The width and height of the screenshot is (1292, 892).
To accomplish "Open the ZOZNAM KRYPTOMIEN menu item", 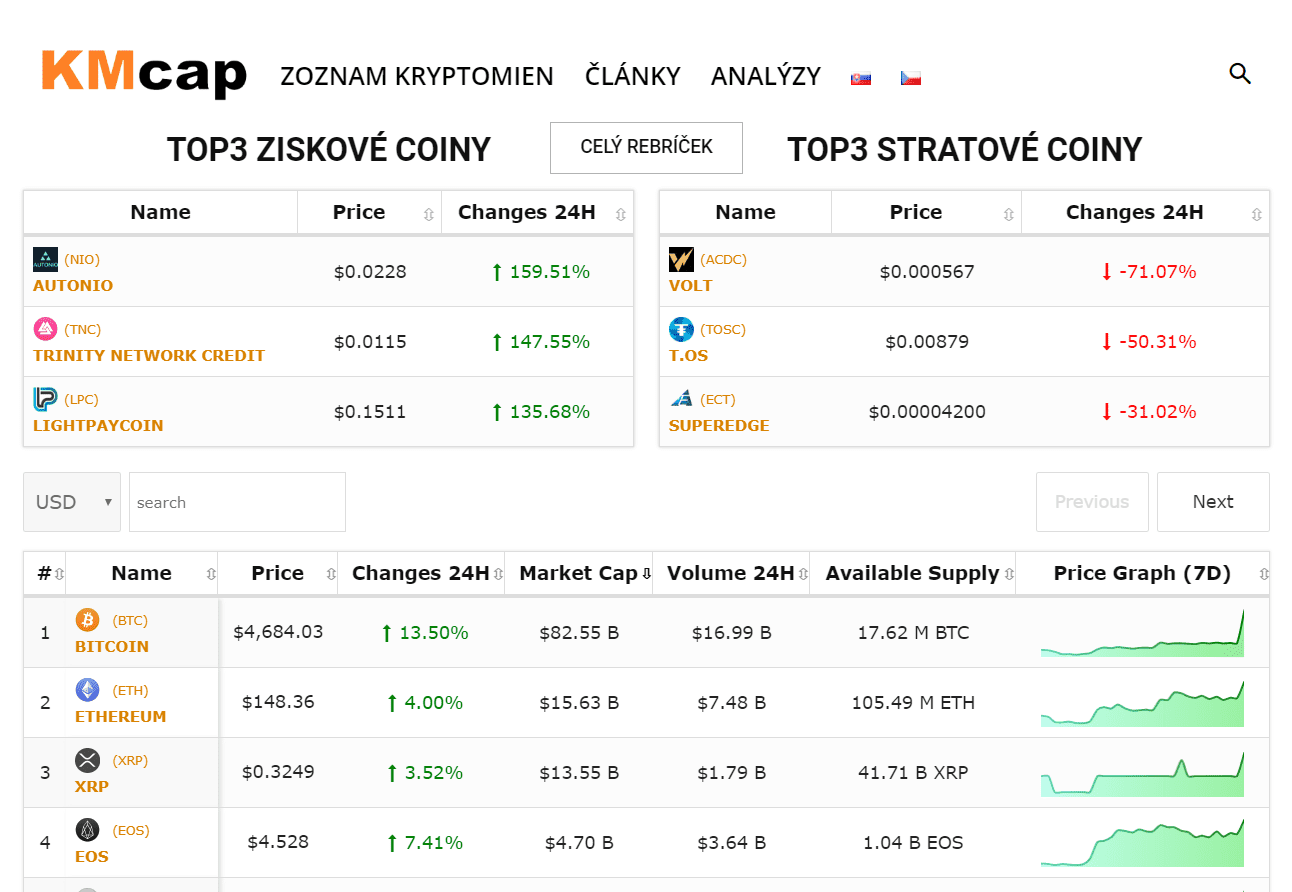I will click(417, 76).
